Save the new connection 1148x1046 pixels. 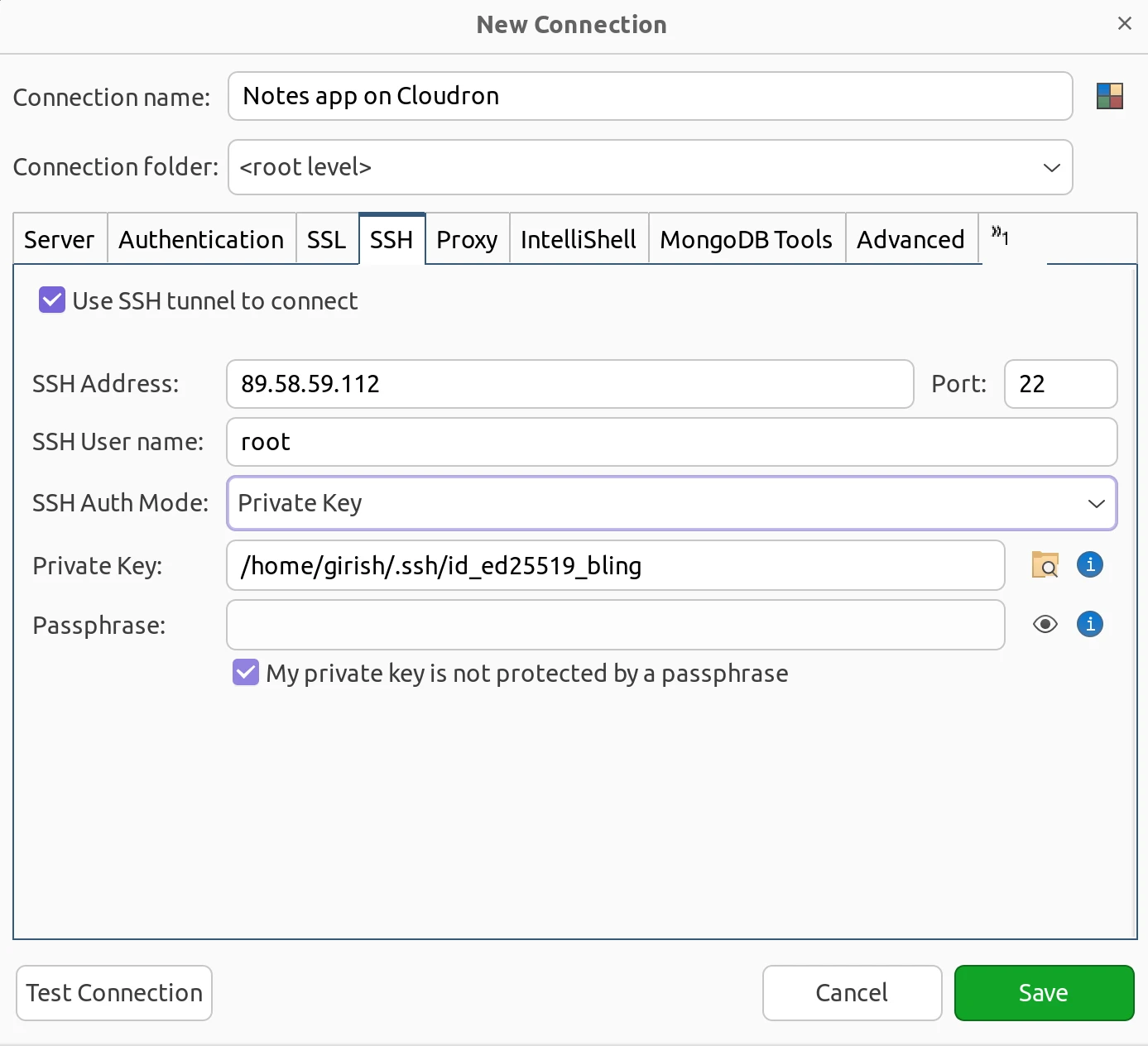1044,992
